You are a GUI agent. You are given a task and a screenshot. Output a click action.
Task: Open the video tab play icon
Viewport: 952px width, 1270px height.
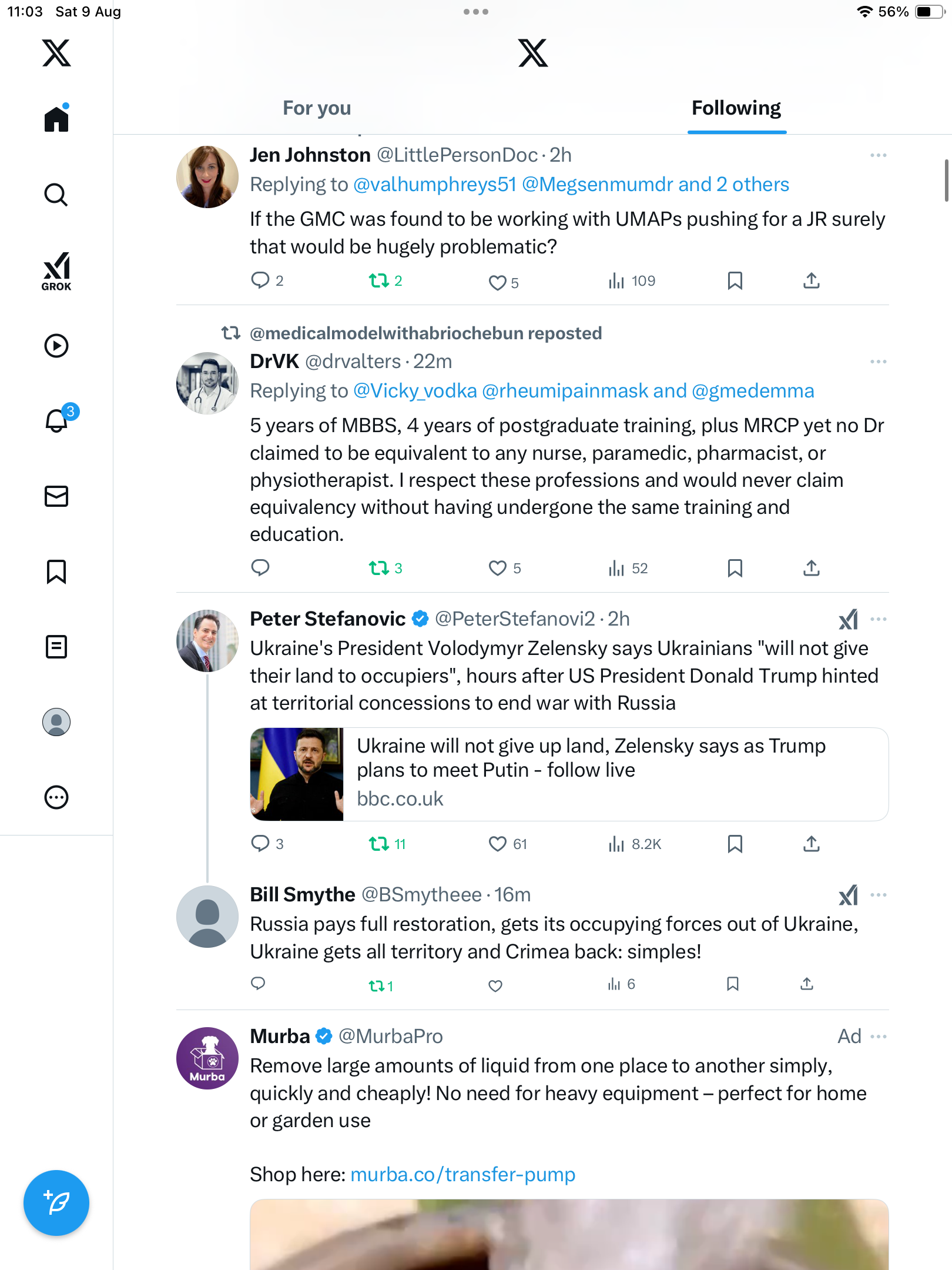[56, 346]
